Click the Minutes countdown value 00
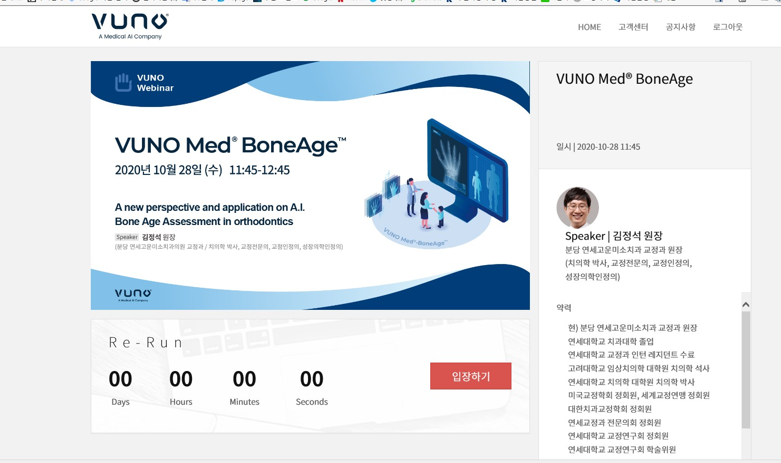 click(x=244, y=379)
